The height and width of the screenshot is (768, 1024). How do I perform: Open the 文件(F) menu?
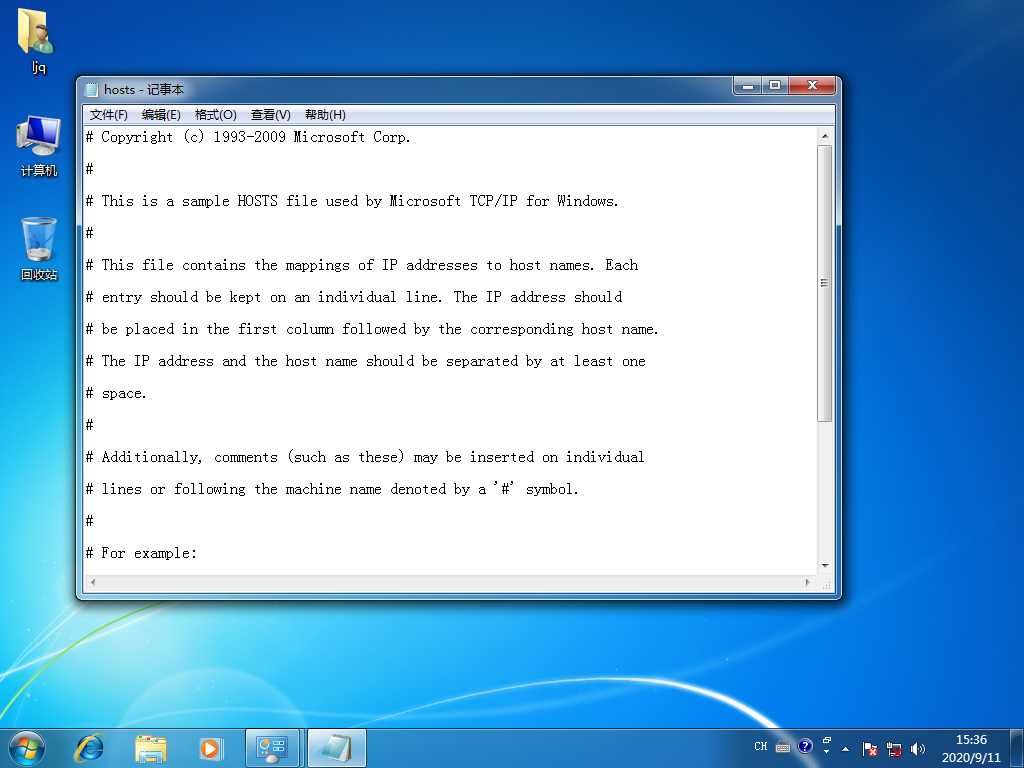(108, 115)
